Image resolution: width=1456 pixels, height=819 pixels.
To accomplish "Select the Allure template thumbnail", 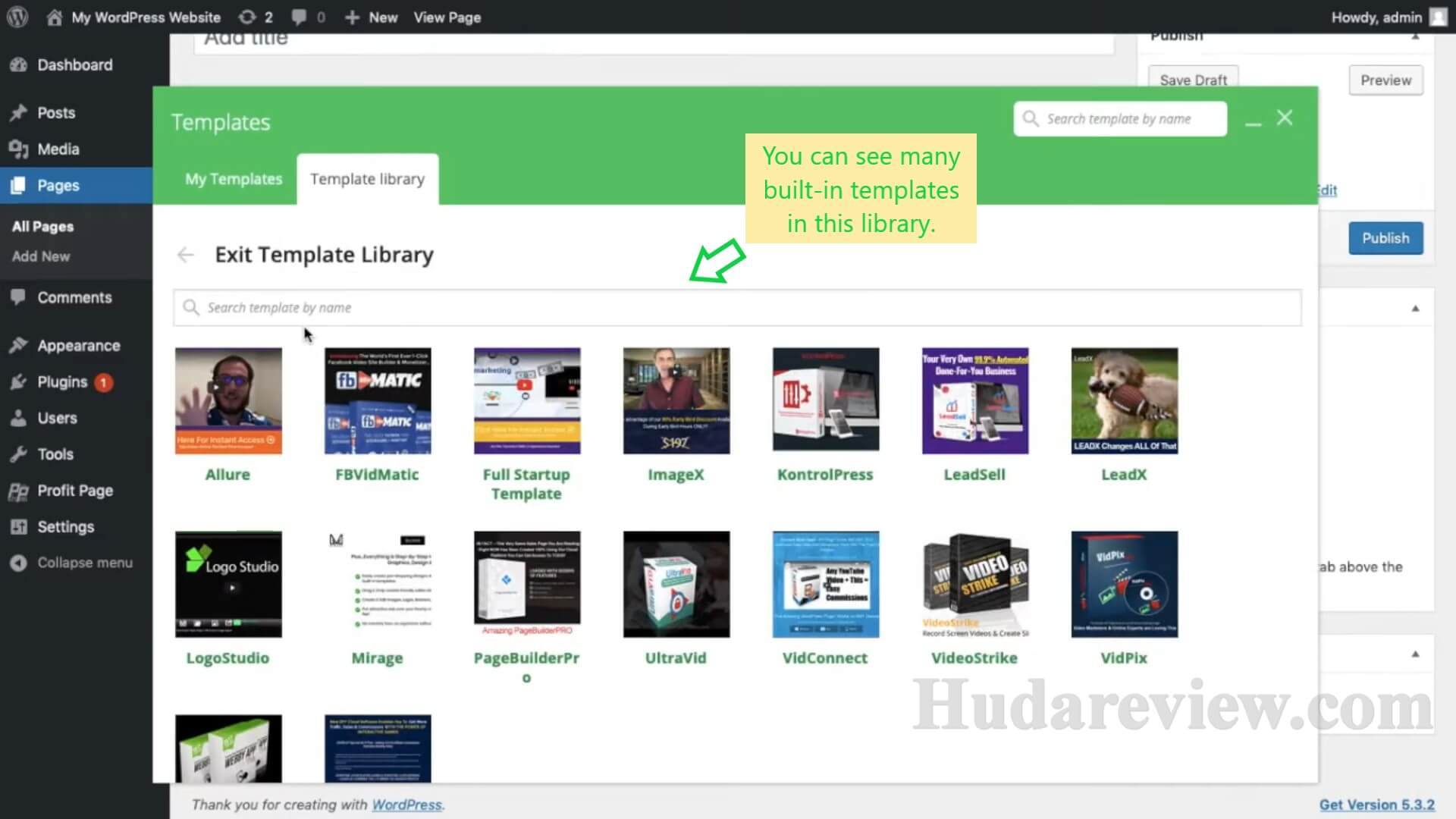I will click(228, 401).
